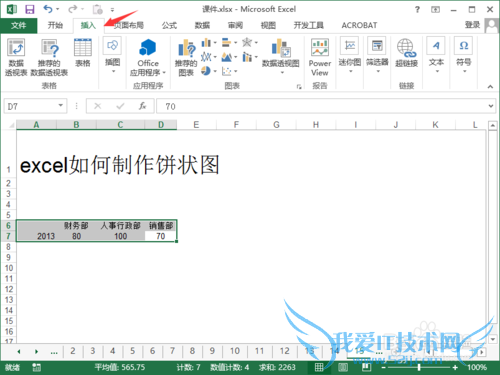Viewport: 500px width, 375px height.
Task: Switch to Page Layout view in status bar
Action: click(x=343, y=367)
